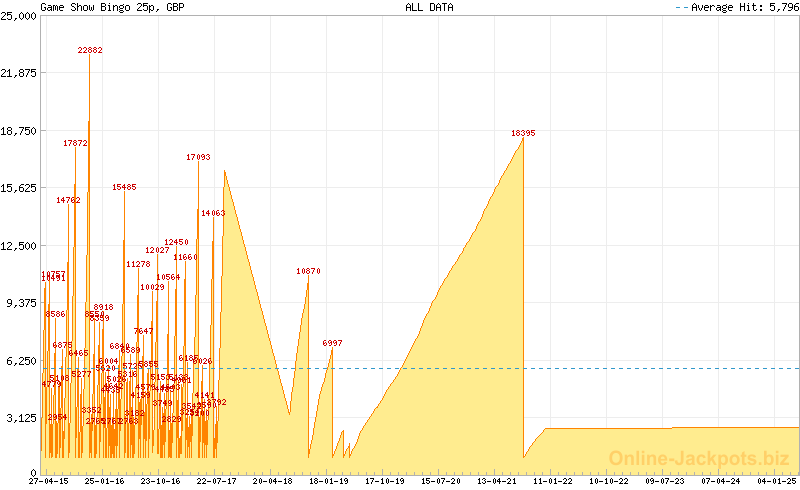The width and height of the screenshot is (800, 490).
Task: Click the 6997 data point label
Action: (x=332, y=343)
